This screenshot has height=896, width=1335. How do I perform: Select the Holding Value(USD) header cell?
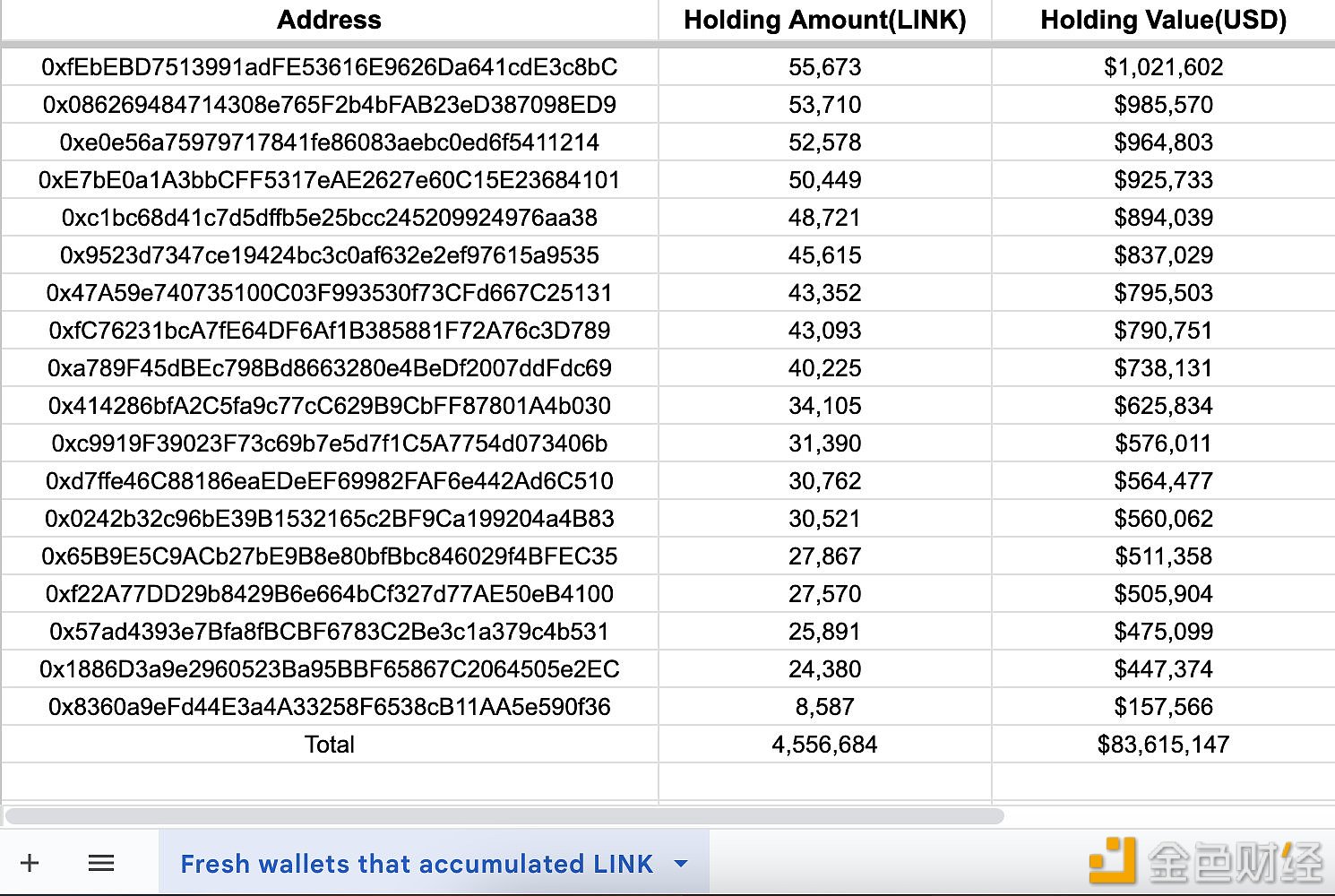coord(1163,20)
